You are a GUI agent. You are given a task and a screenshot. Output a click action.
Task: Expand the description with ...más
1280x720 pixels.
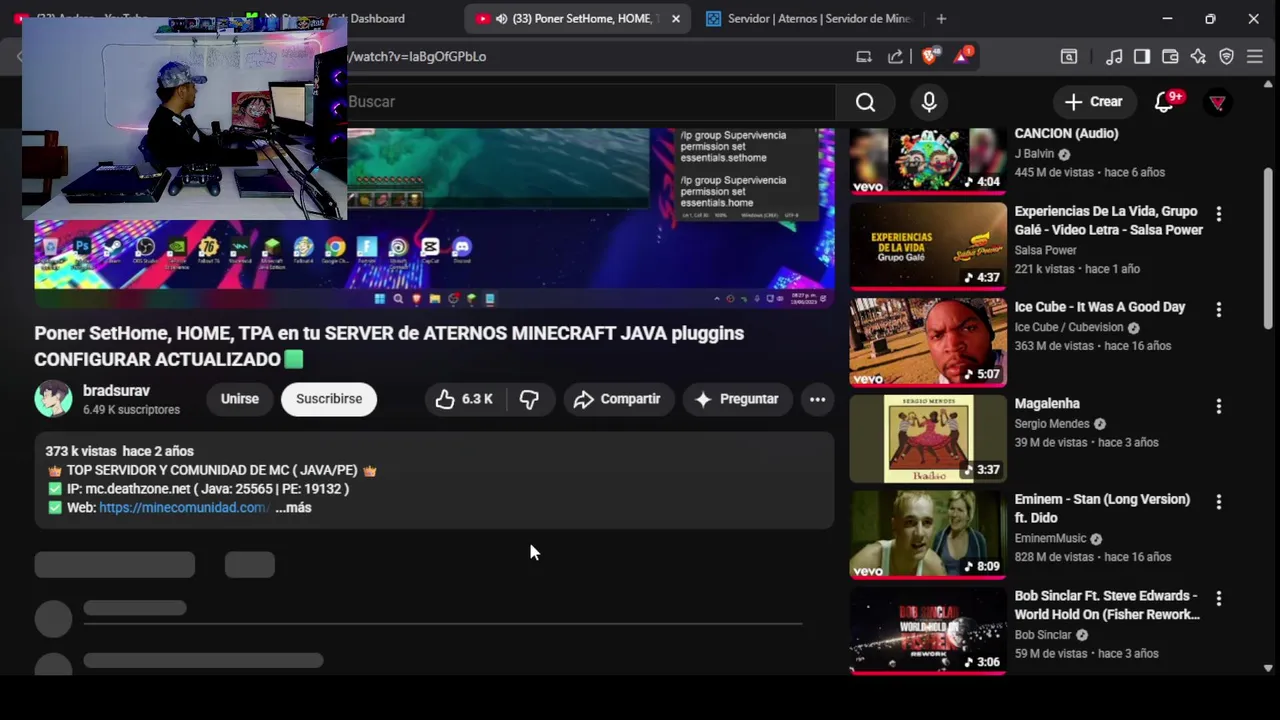[x=293, y=508]
